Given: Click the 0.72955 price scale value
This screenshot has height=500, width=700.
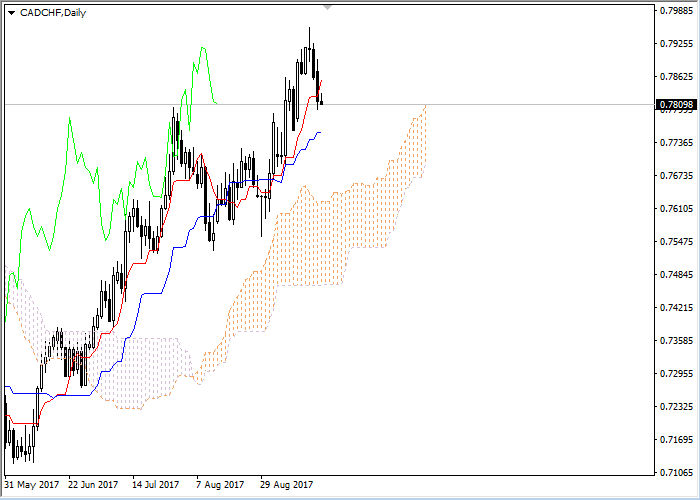Looking at the screenshot, I should tap(677, 373).
